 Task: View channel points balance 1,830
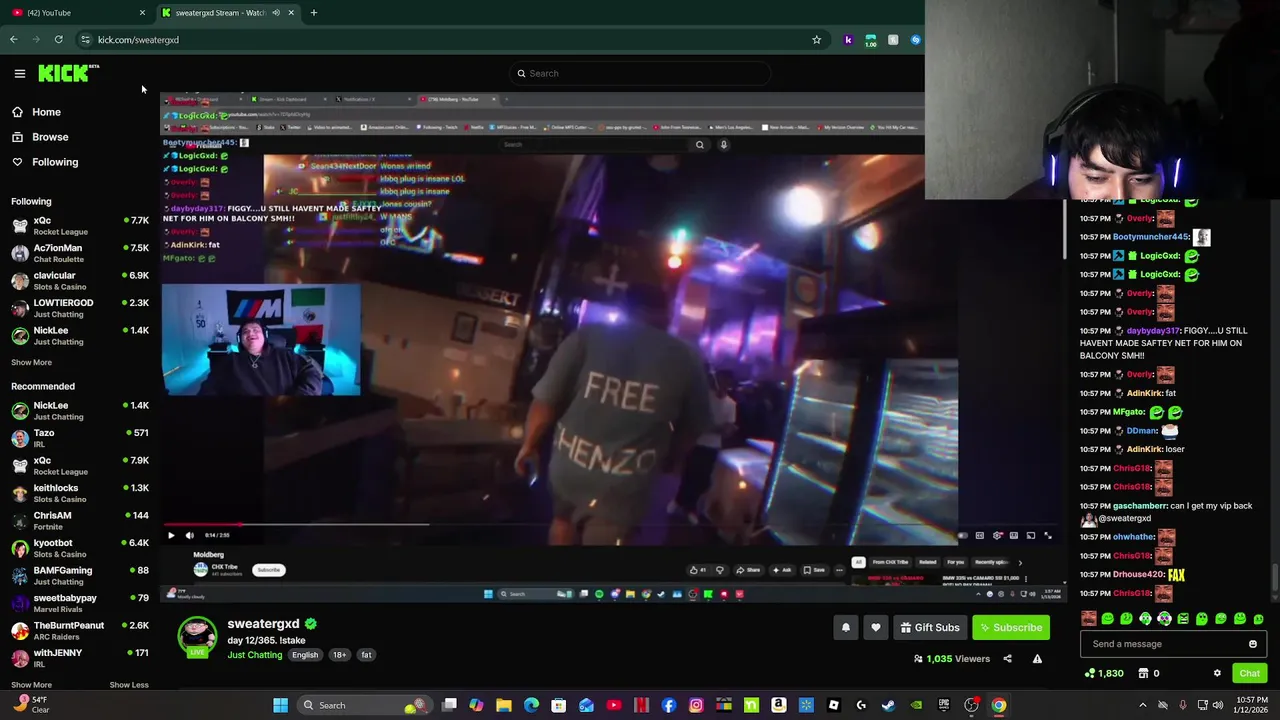1105,673
